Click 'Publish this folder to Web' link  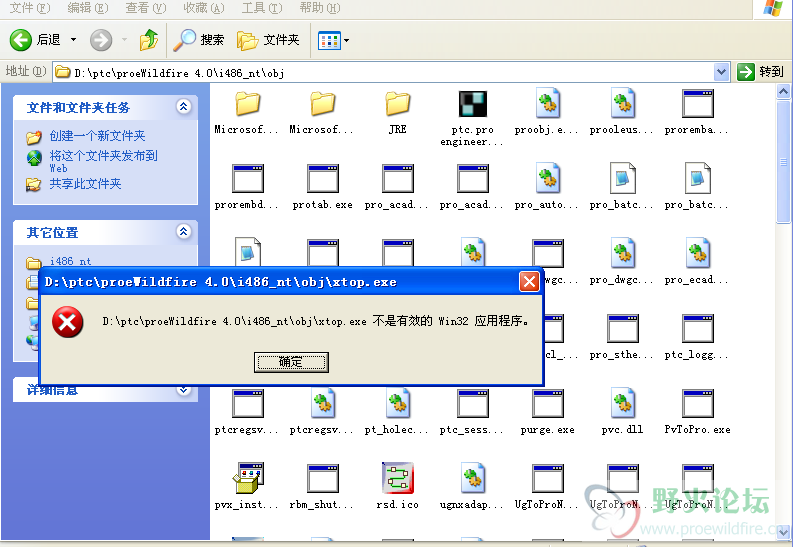click(103, 161)
